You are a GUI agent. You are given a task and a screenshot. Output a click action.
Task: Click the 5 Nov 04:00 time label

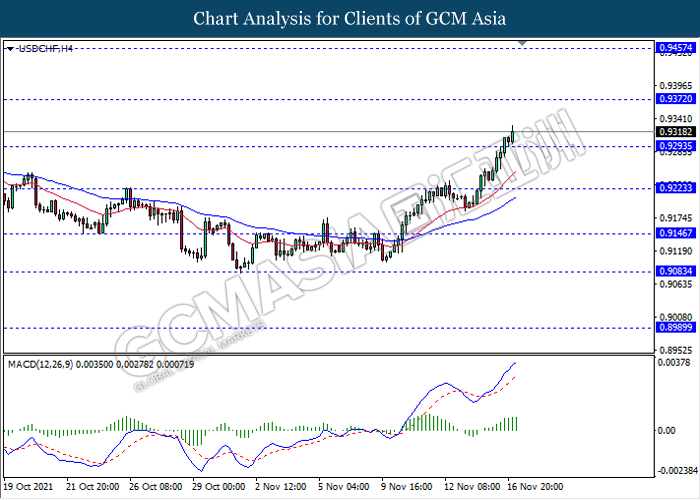click(x=344, y=487)
